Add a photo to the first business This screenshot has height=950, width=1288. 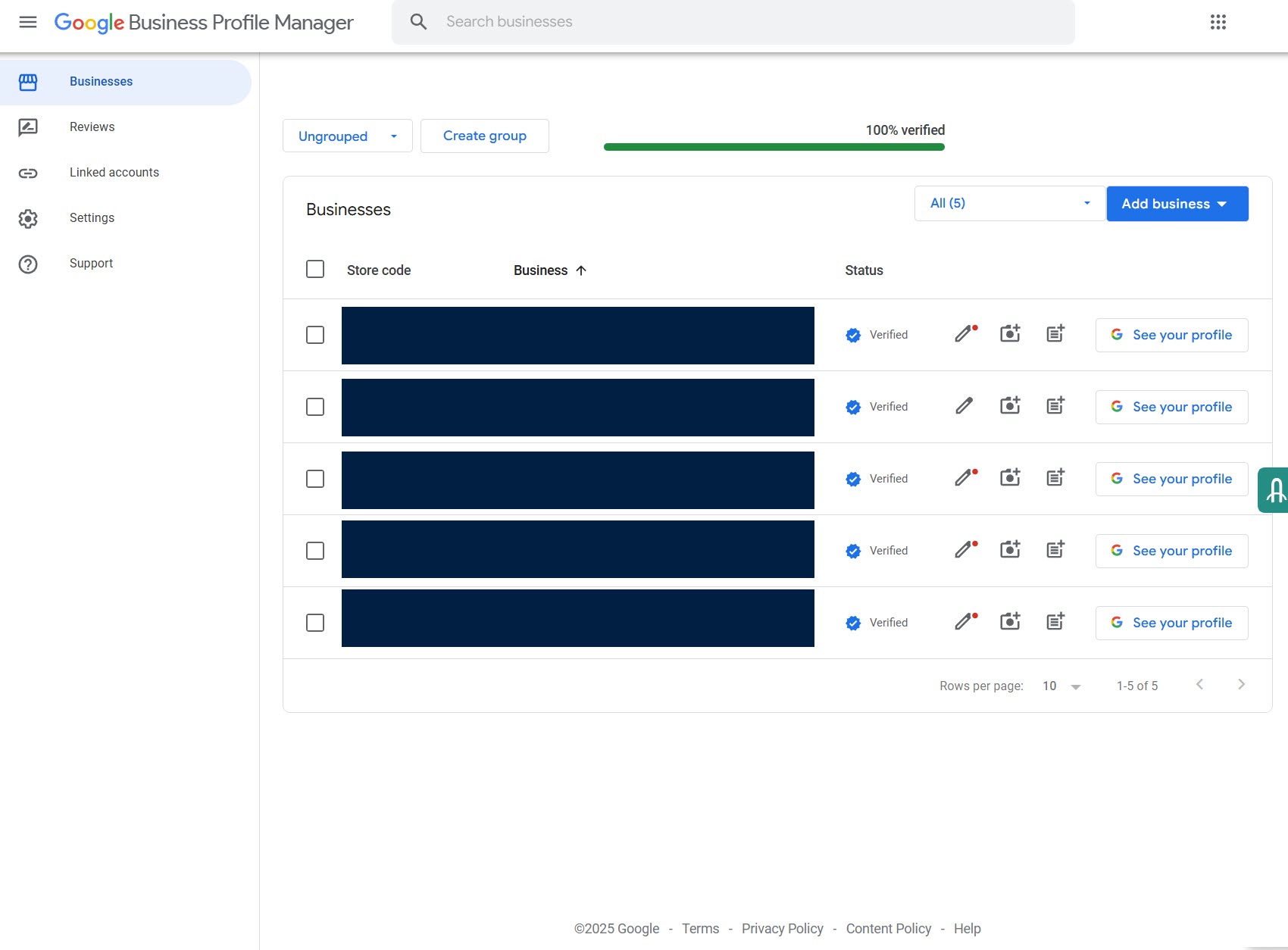[1010, 333]
